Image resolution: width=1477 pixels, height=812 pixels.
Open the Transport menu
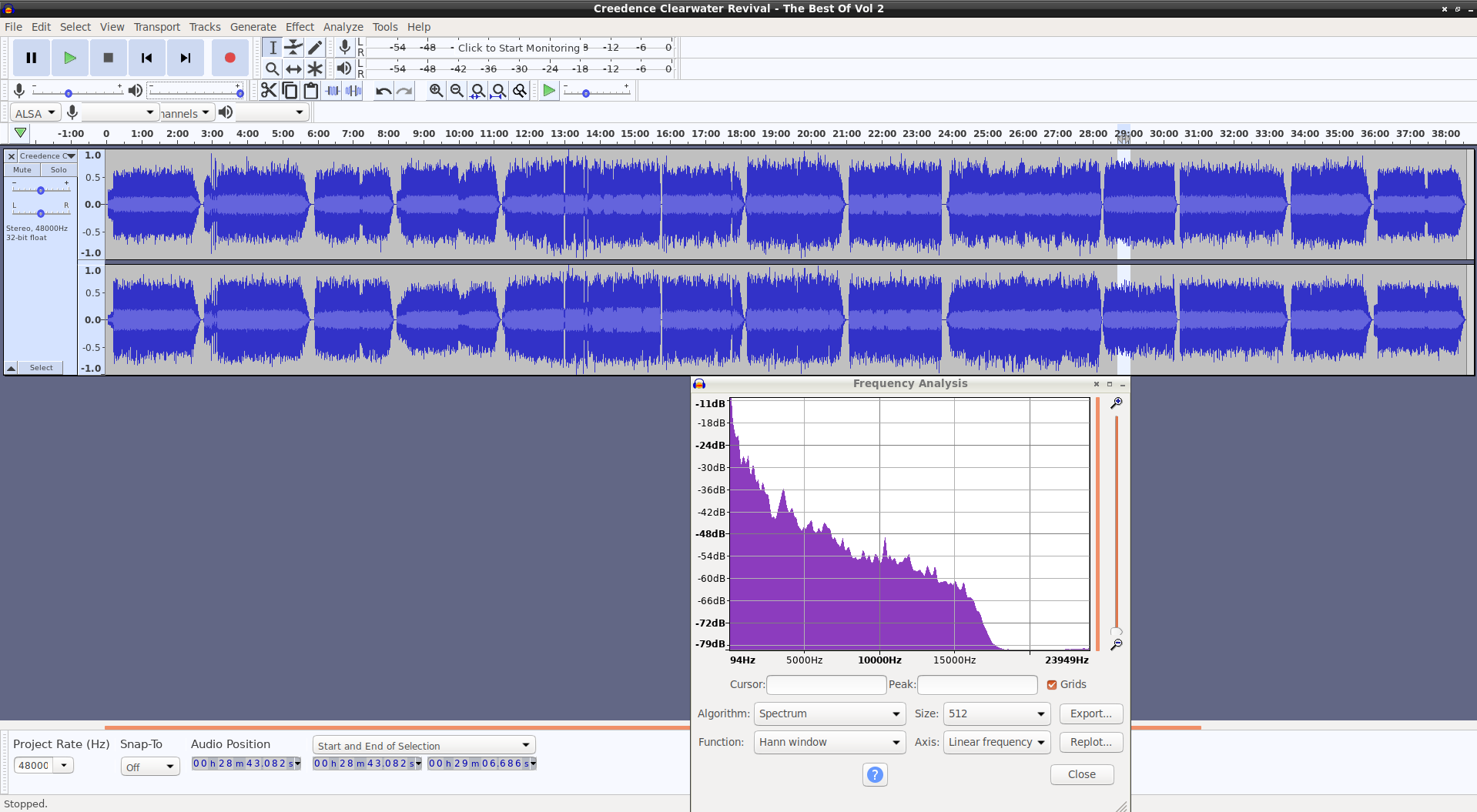tap(157, 27)
